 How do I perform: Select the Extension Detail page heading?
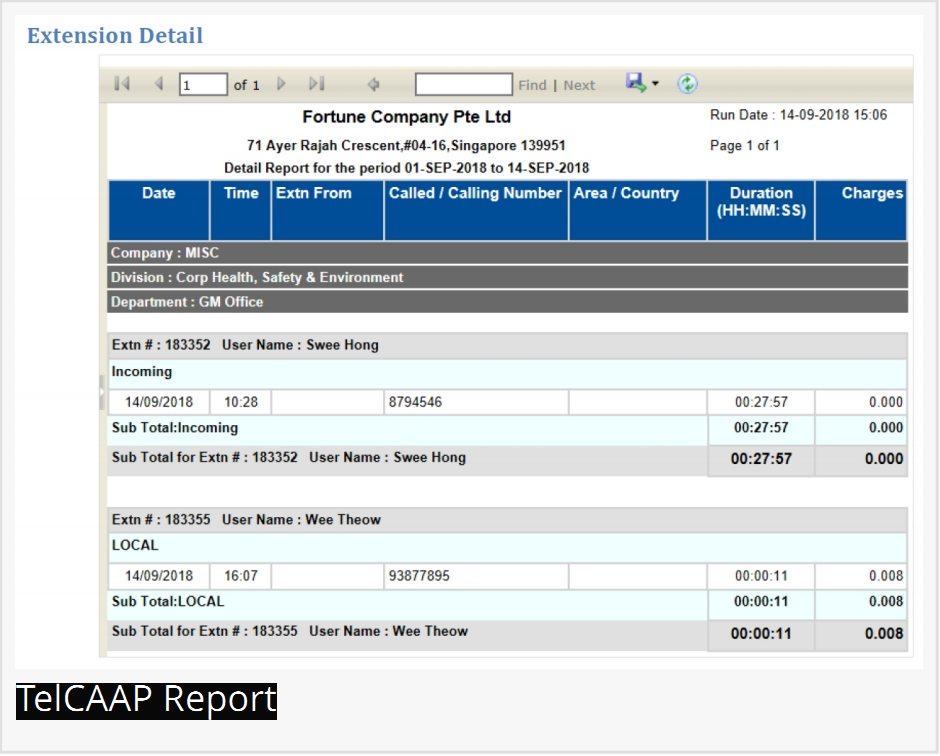pos(113,35)
